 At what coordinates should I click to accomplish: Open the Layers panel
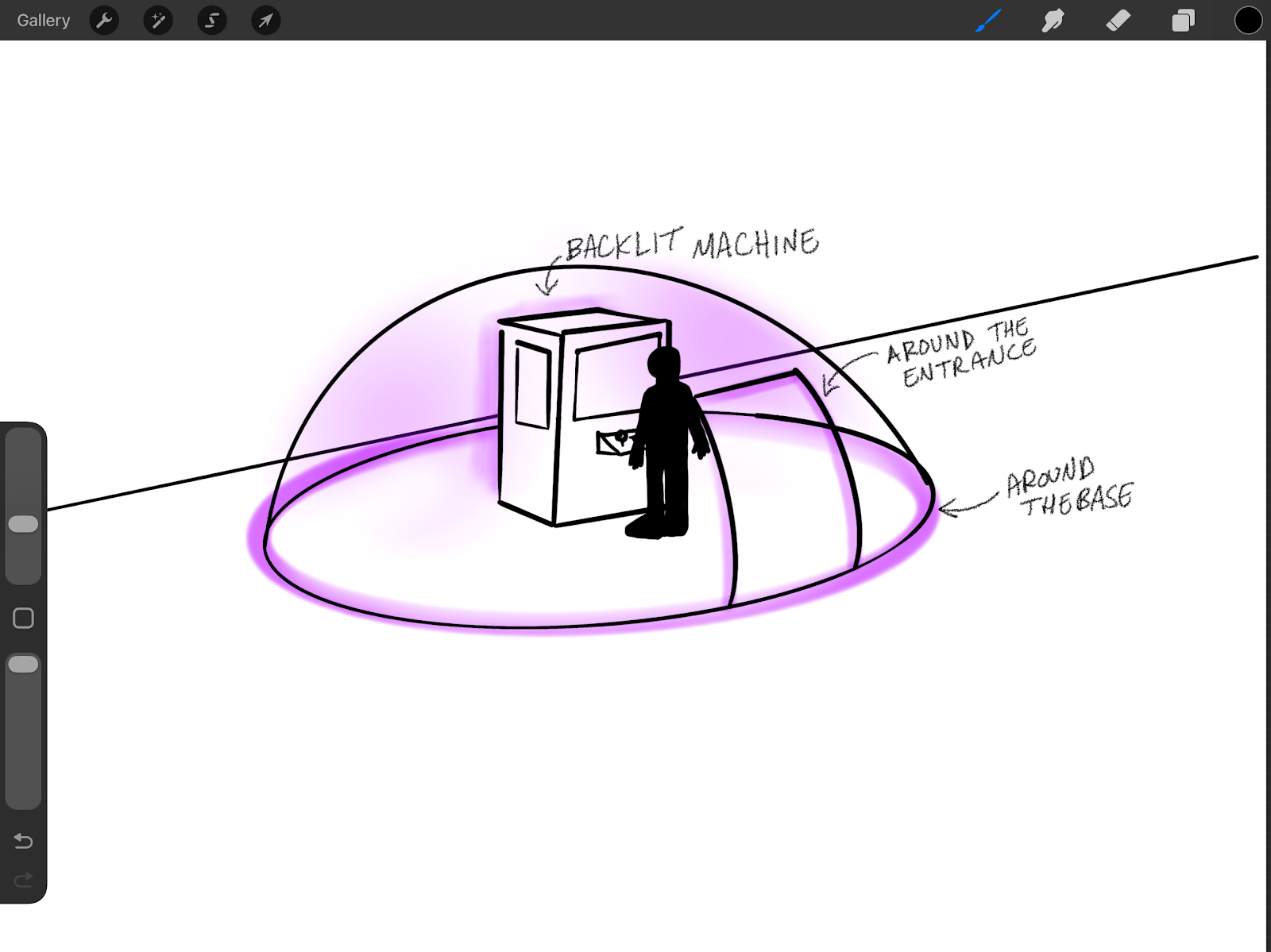[1183, 21]
